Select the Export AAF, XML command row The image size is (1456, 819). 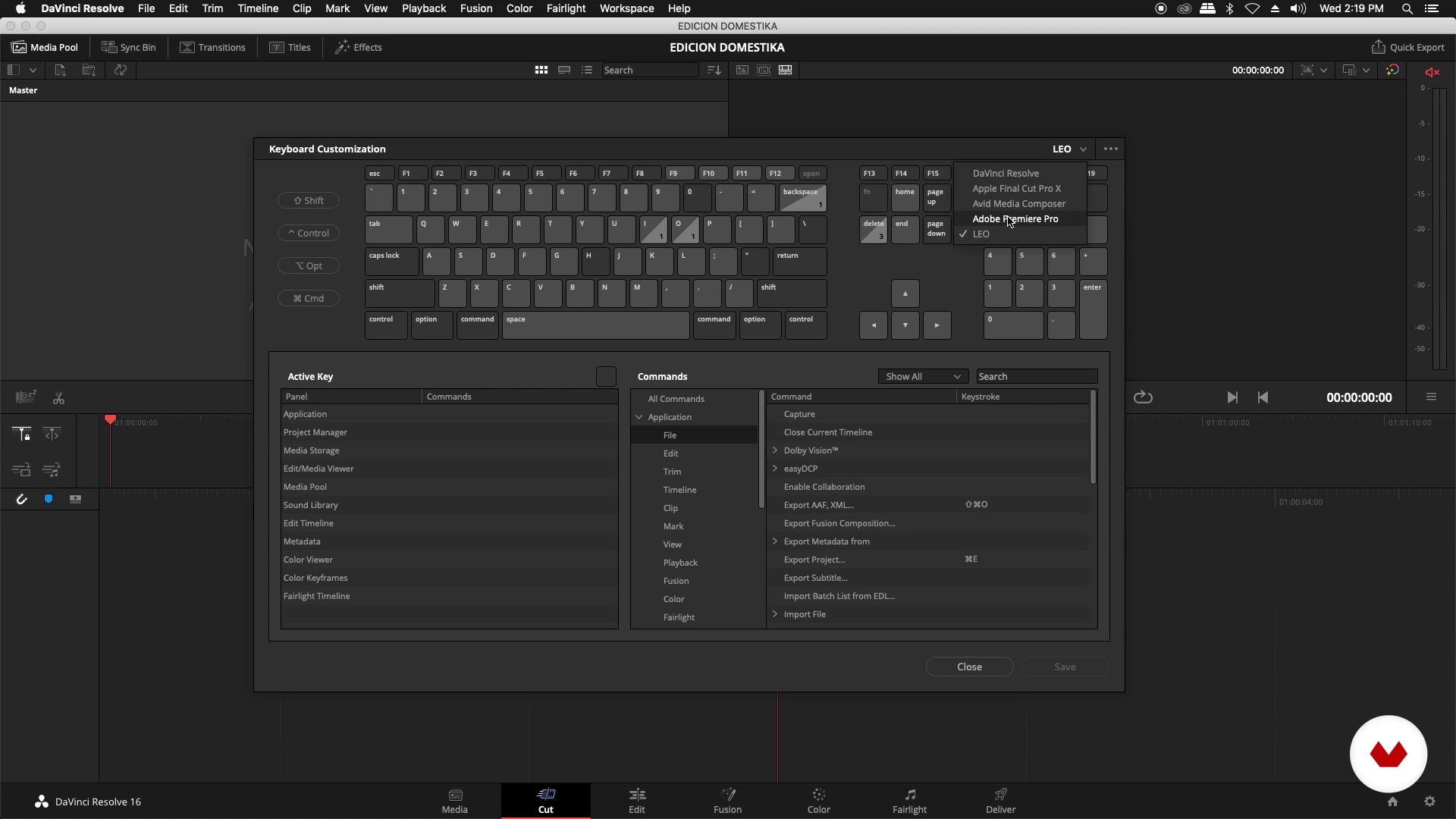click(928, 505)
